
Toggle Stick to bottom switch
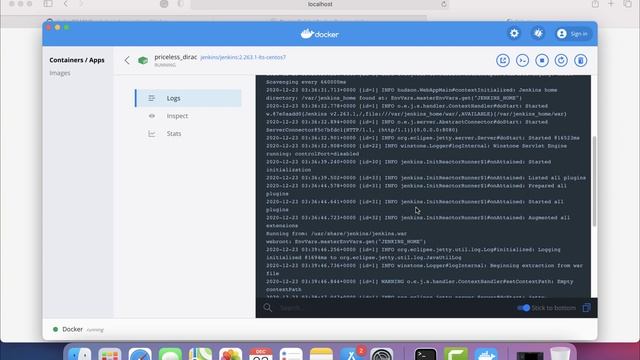523,308
